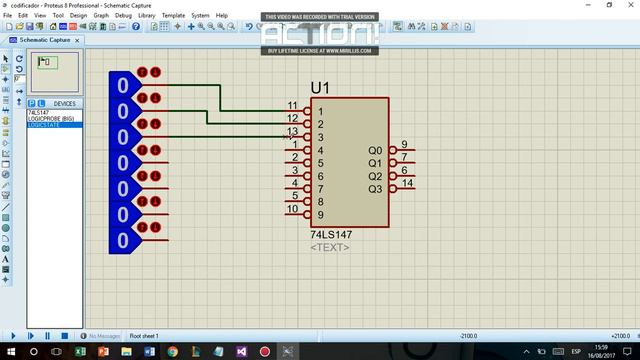
Task: Open Excel from the taskbar
Action: pos(80,351)
